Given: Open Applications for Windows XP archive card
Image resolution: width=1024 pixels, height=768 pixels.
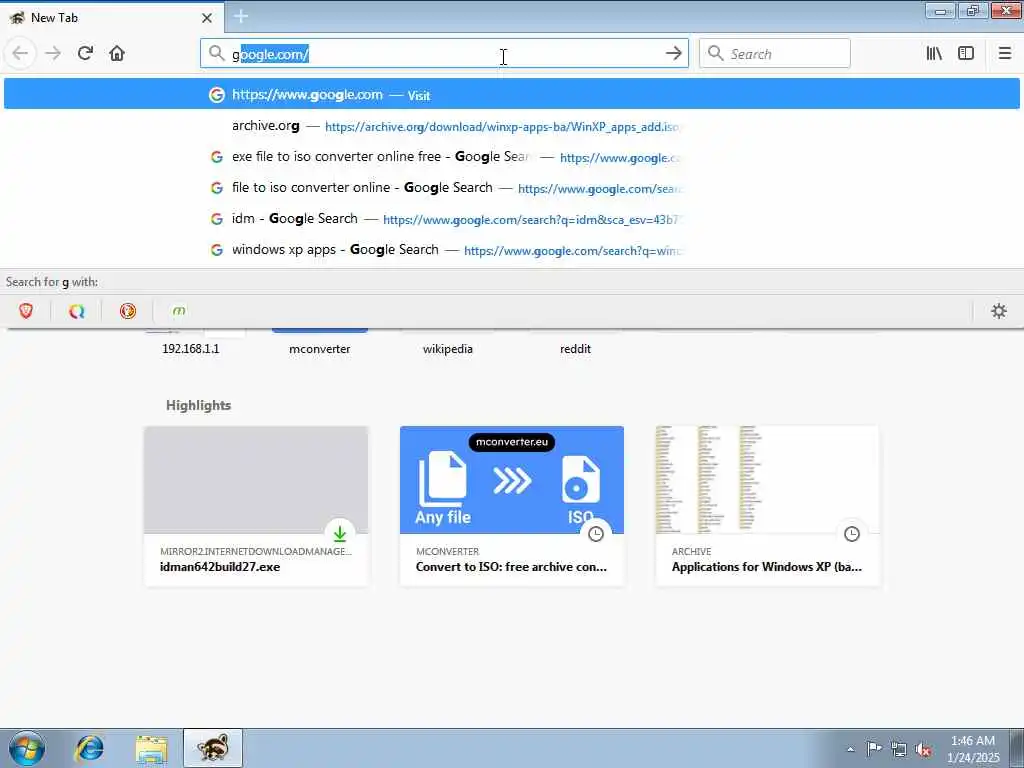Looking at the screenshot, I should pyautogui.click(x=767, y=506).
